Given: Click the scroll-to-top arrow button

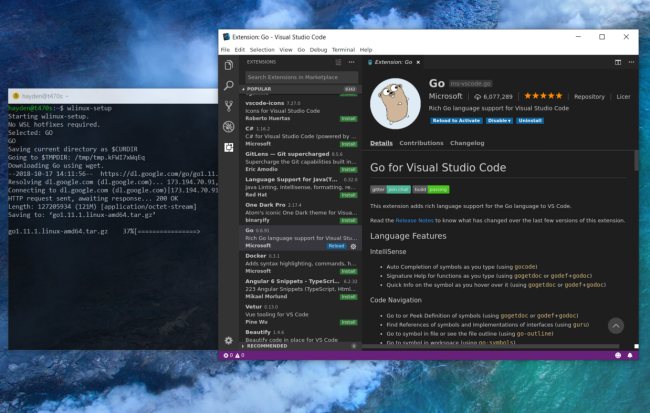Looking at the screenshot, I should [616, 326].
